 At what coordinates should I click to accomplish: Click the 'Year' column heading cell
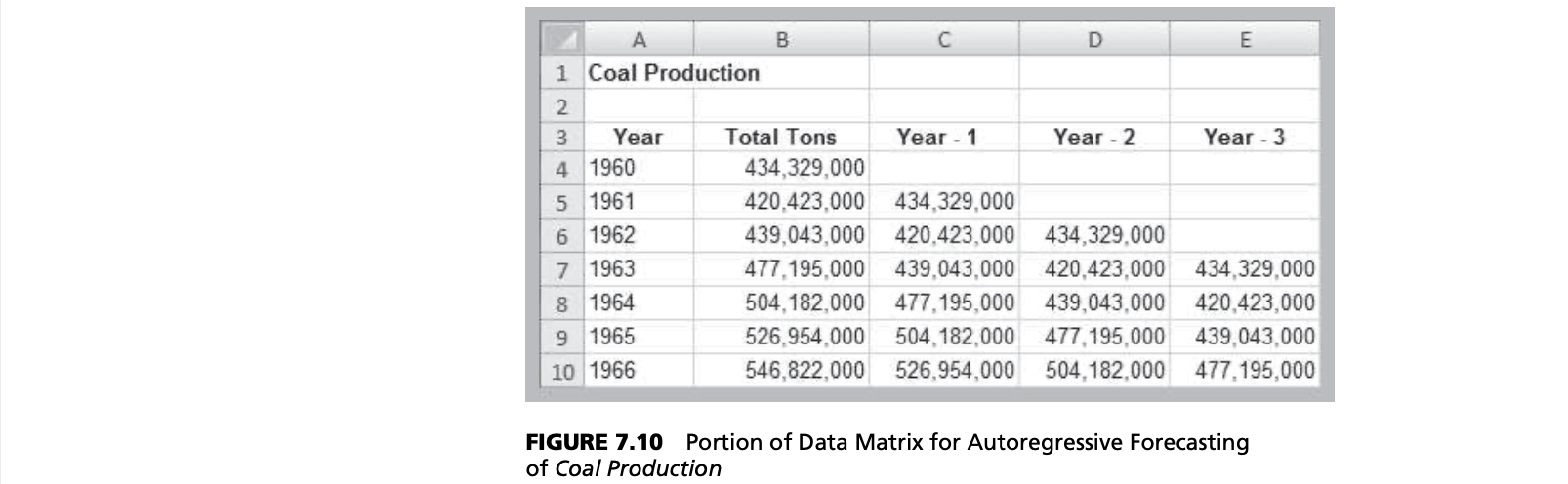(x=639, y=138)
